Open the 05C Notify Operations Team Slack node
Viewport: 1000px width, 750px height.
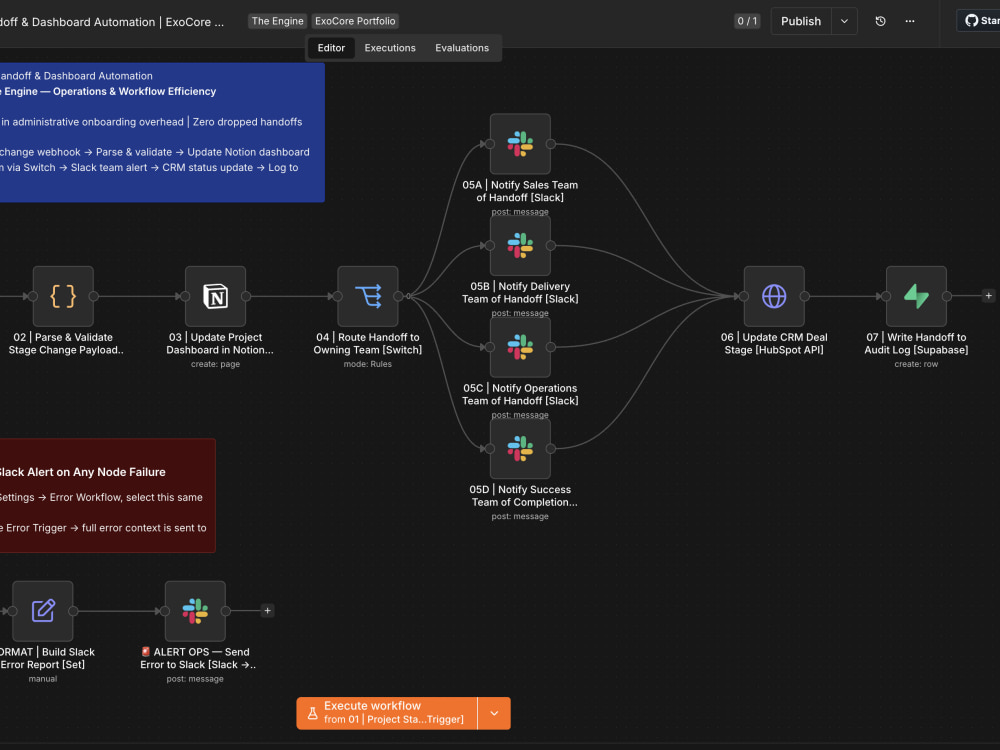point(520,347)
